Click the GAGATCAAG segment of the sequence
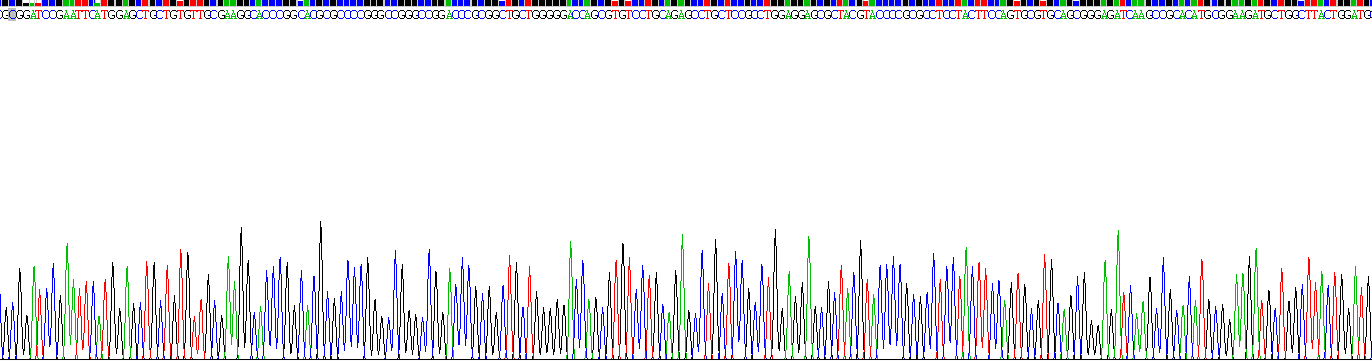Screen dimensions: 1372x361 pos(1123,15)
